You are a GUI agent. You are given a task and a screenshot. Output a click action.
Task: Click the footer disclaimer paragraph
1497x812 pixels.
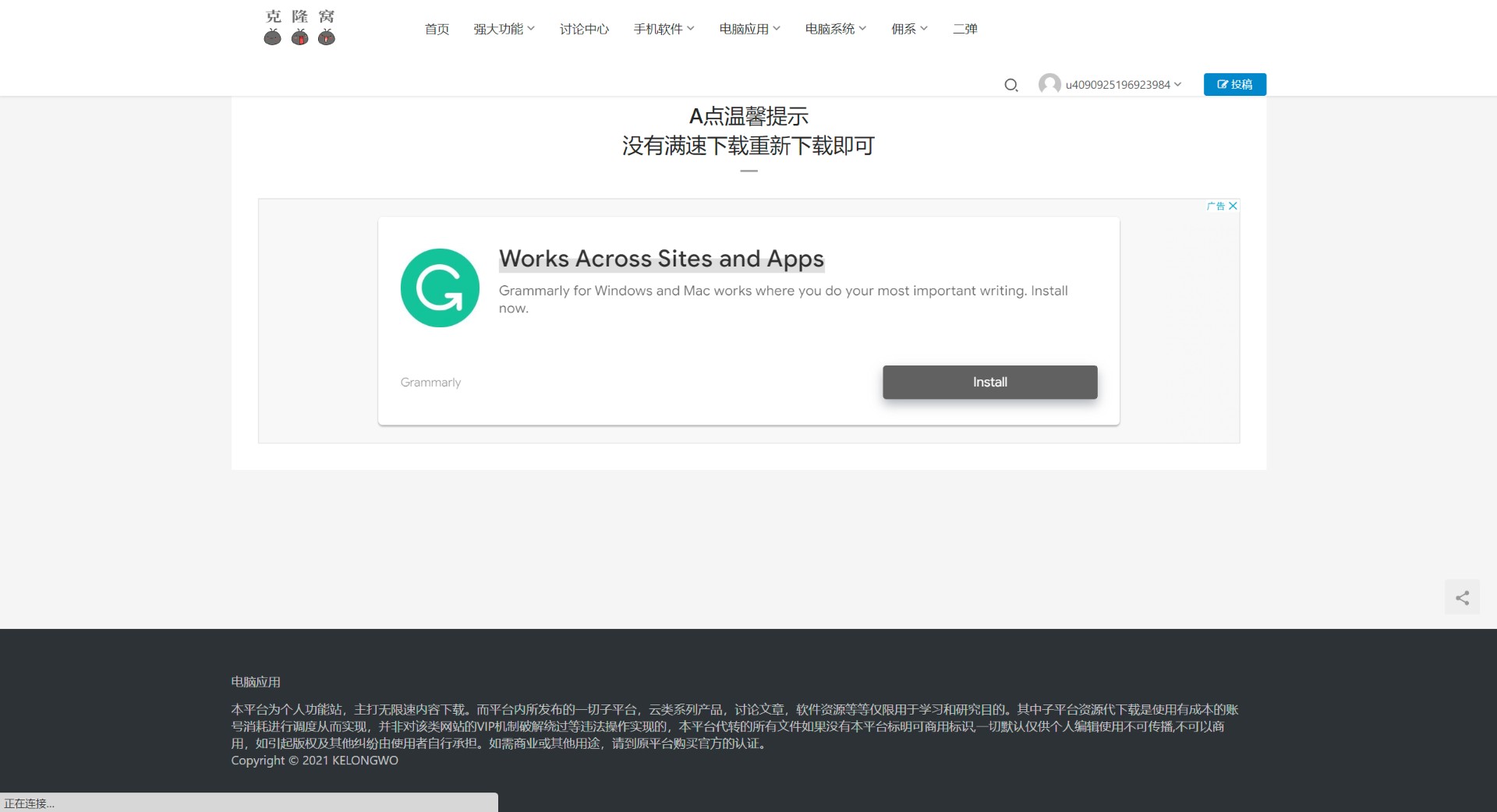[x=734, y=726]
